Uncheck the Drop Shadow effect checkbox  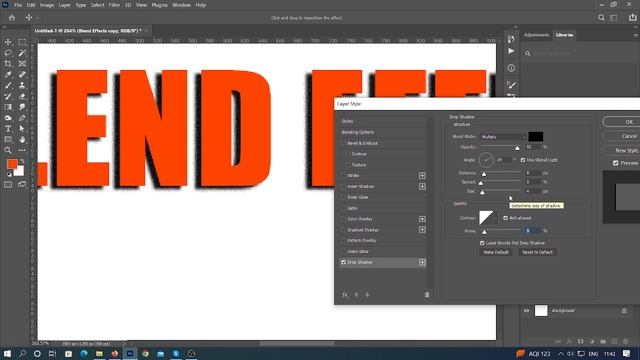(x=344, y=262)
